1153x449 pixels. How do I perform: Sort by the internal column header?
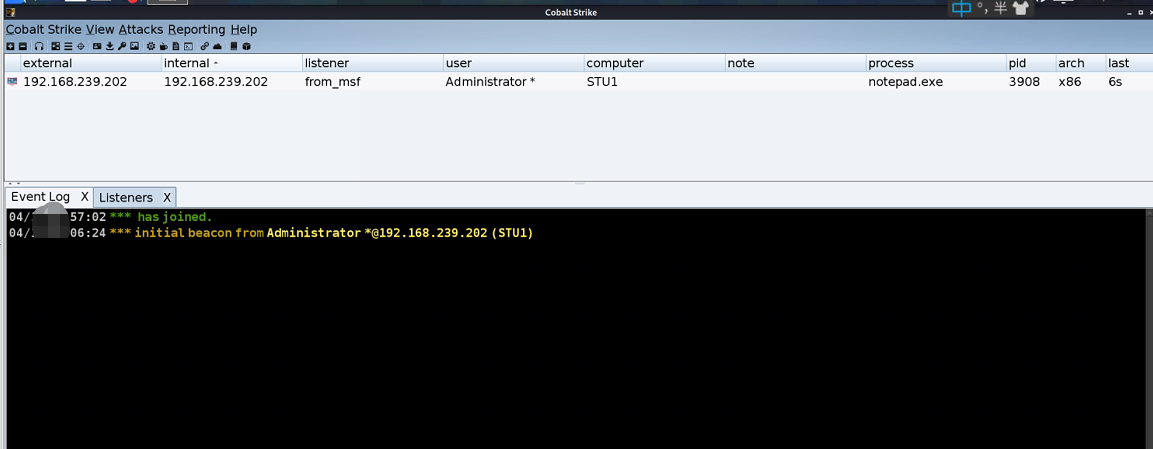[232, 63]
